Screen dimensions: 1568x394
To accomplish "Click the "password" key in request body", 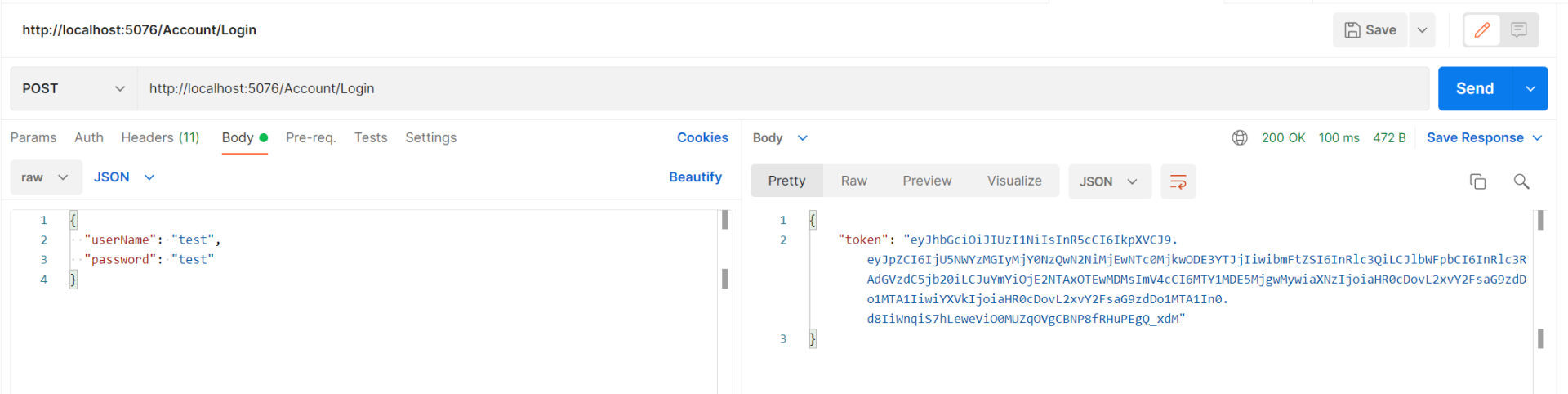I will point(120,259).
